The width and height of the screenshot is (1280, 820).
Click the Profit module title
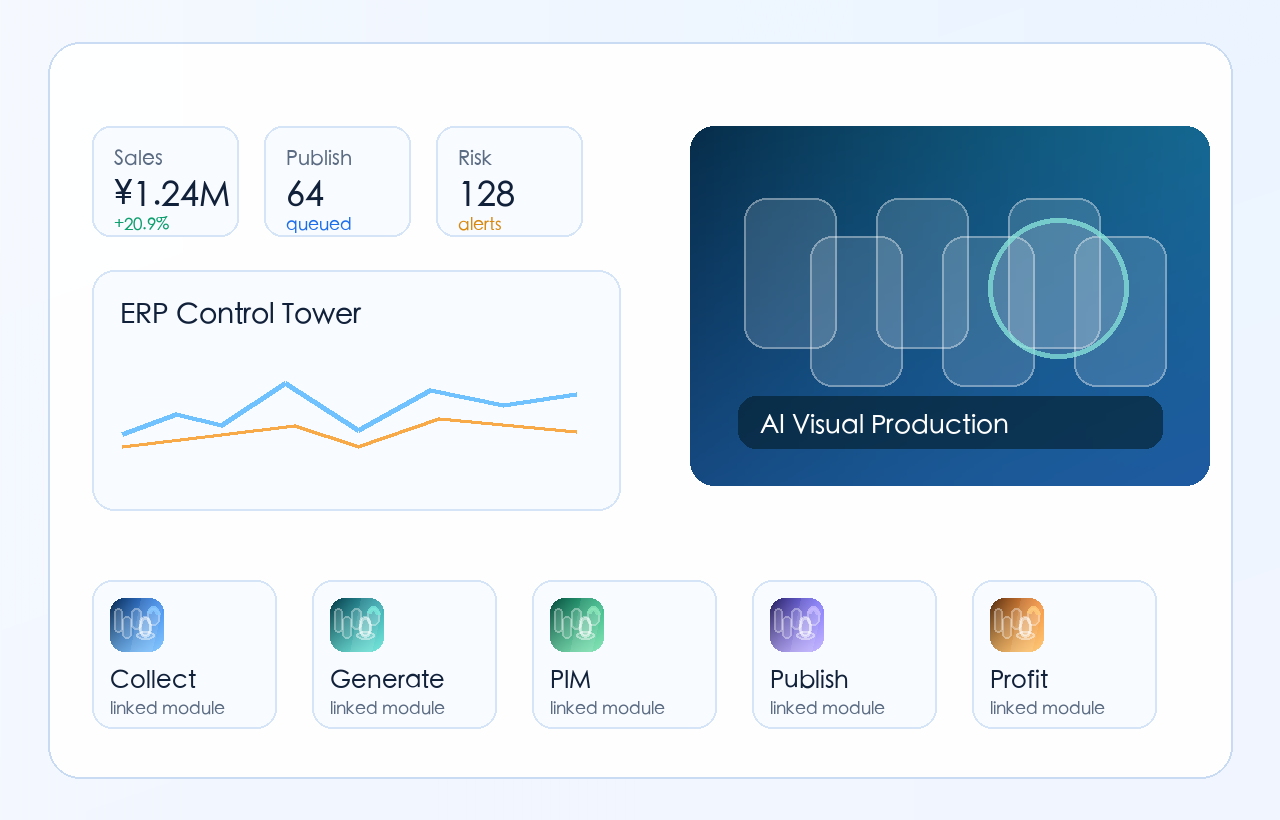pyautogui.click(x=1019, y=679)
